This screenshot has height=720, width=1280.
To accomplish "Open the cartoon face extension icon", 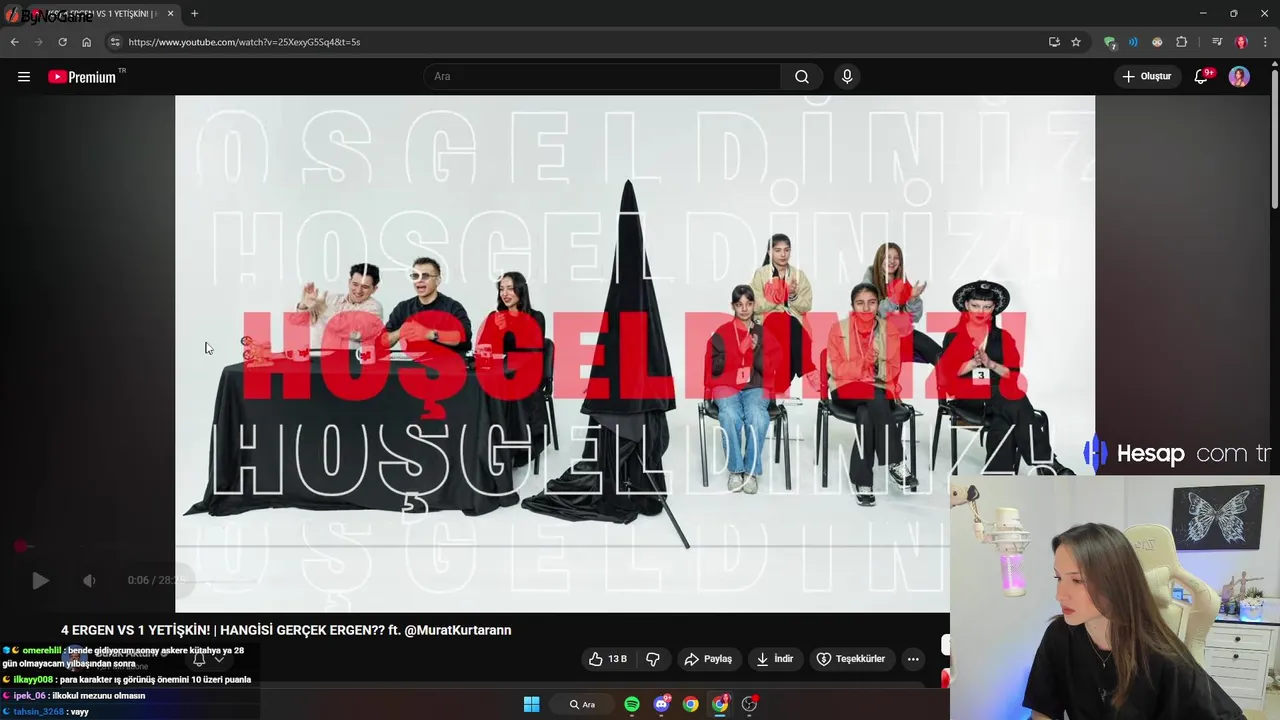I will [x=1157, y=42].
